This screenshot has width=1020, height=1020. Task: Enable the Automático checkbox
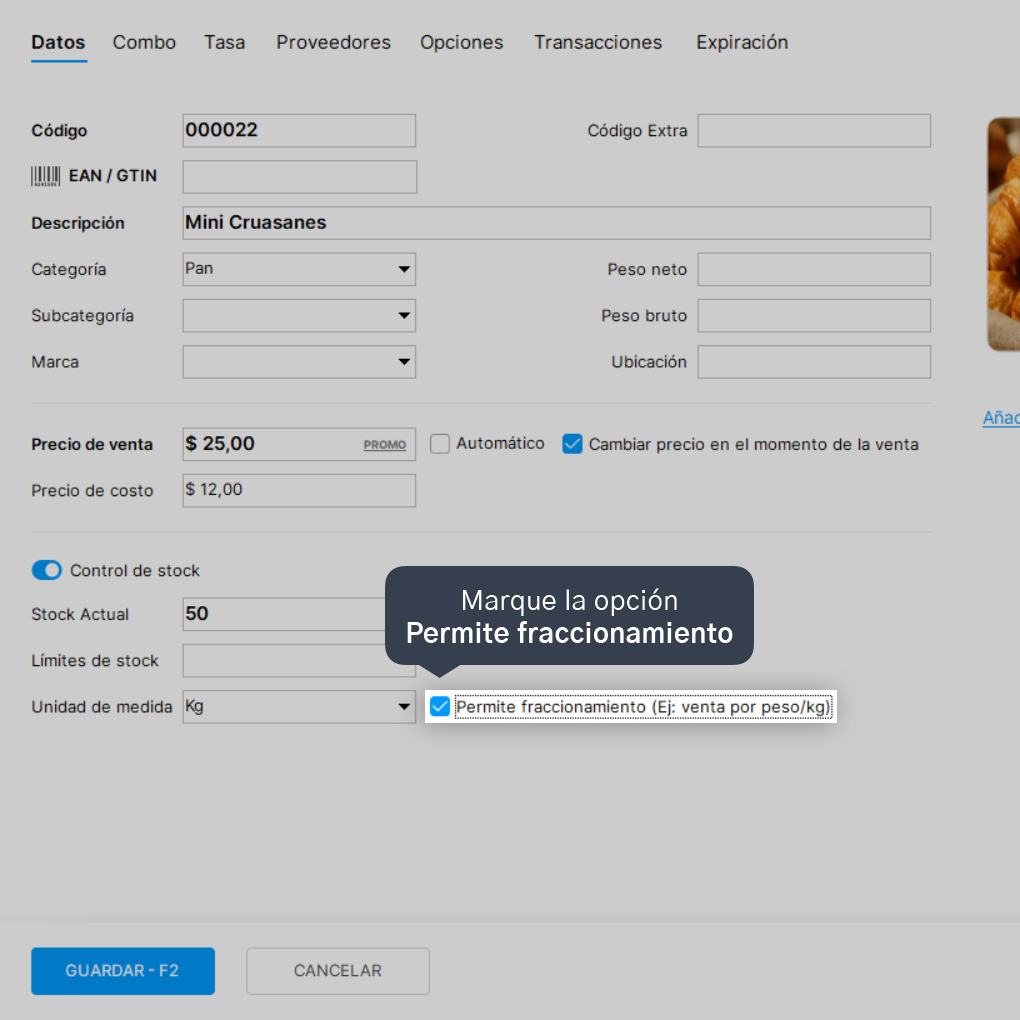click(x=440, y=444)
